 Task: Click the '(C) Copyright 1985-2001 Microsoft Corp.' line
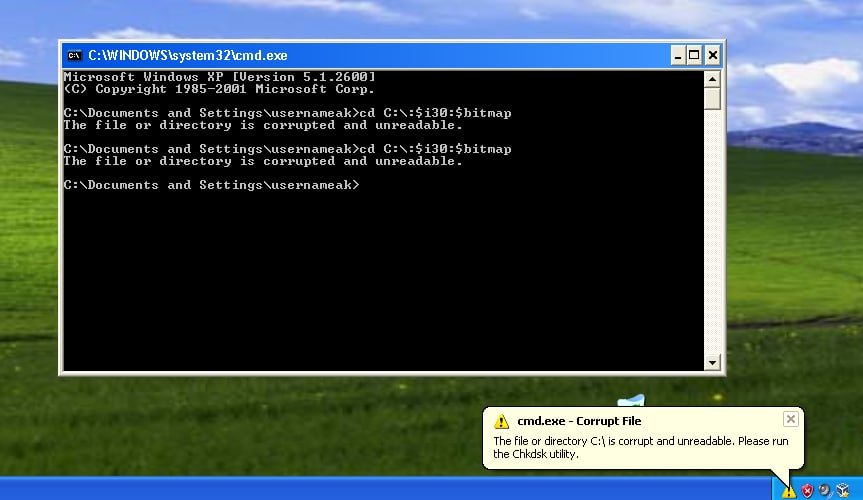[219, 89]
